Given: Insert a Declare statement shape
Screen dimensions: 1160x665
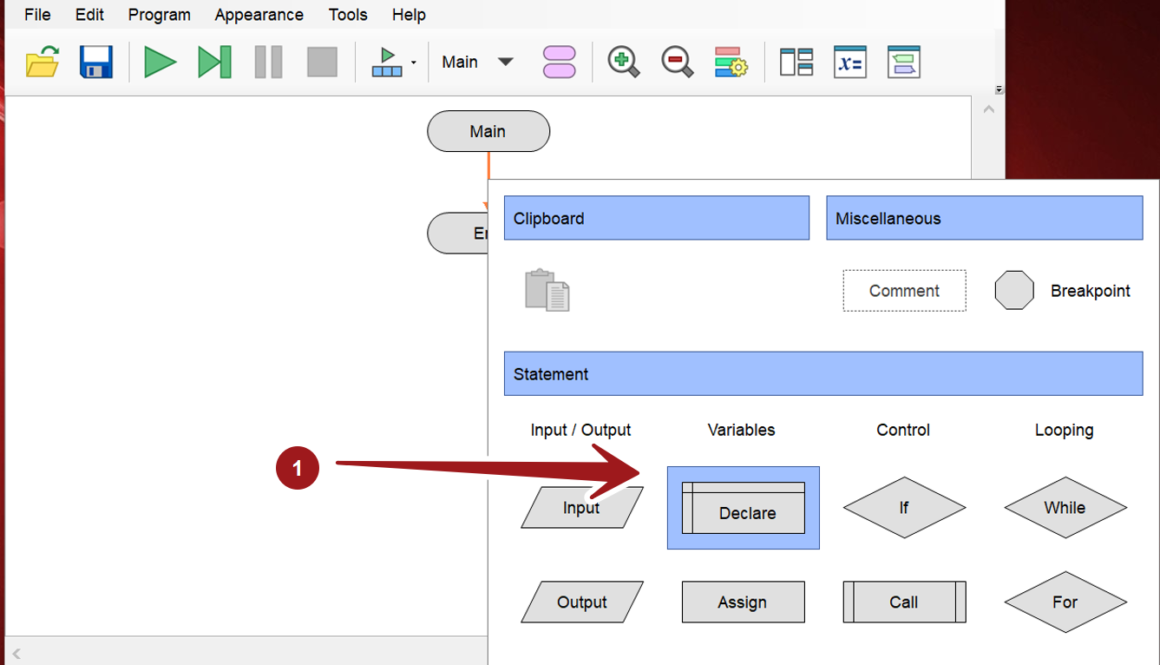Looking at the screenshot, I should (743, 508).
